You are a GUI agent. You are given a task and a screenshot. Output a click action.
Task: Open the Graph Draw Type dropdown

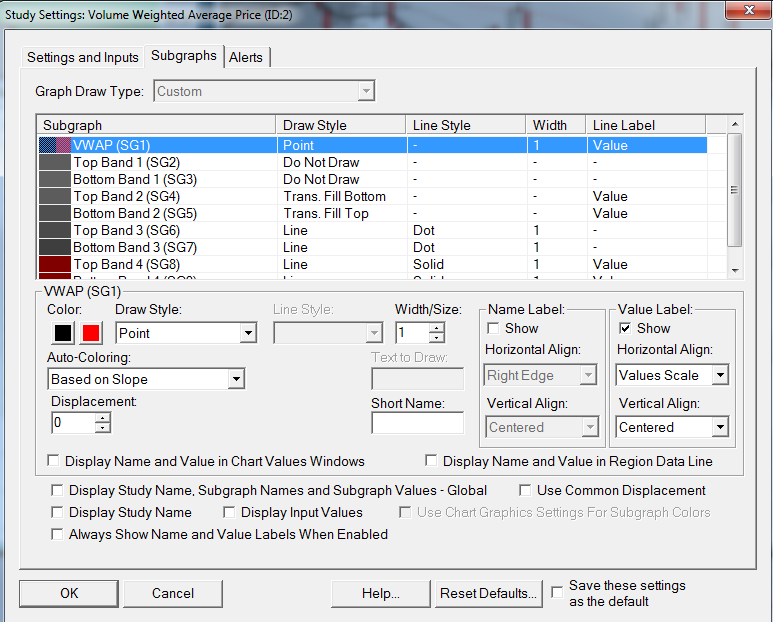264,91
